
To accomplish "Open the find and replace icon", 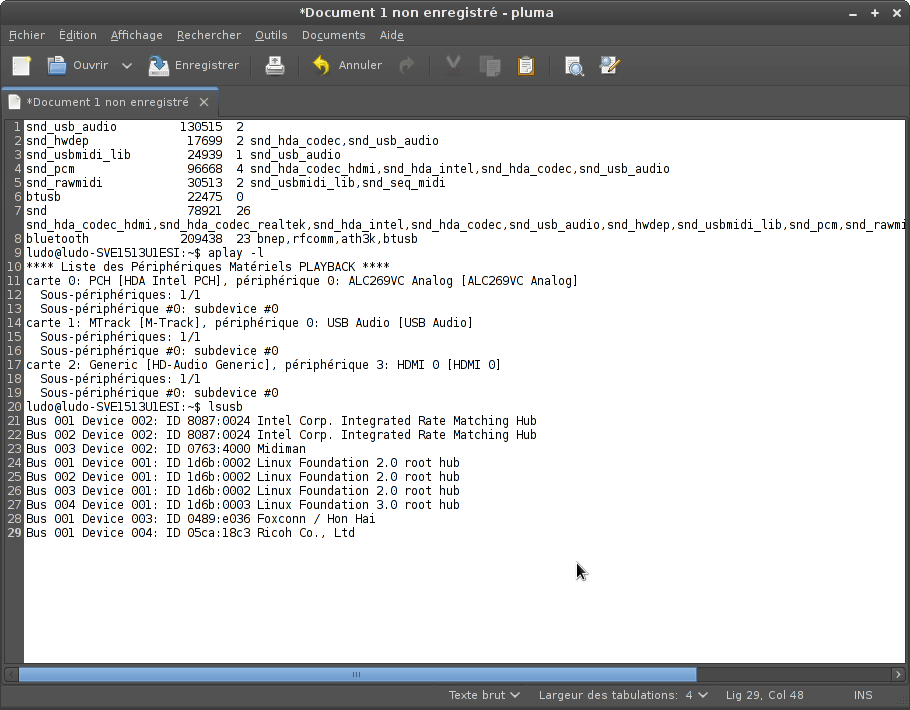I will [609, 66].
